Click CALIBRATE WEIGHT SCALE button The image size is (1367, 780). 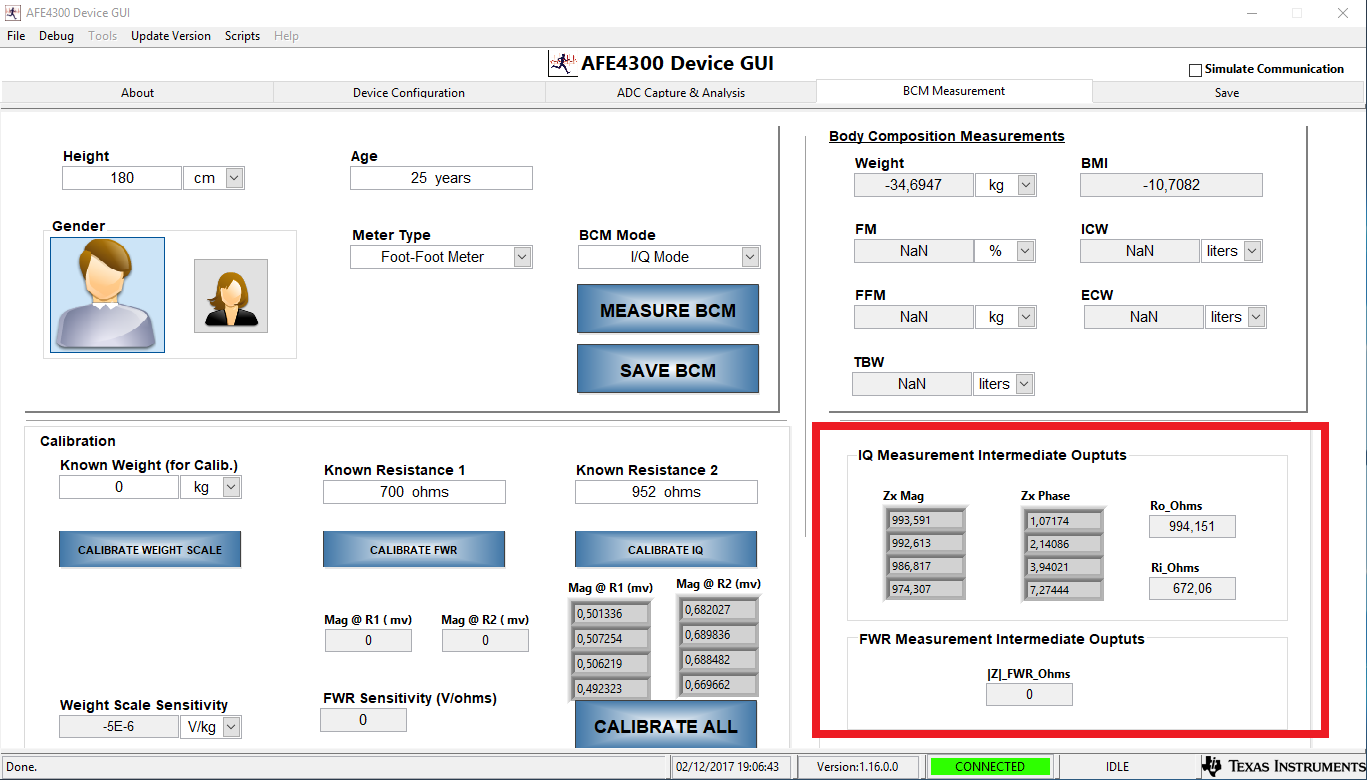pos(150,549)
